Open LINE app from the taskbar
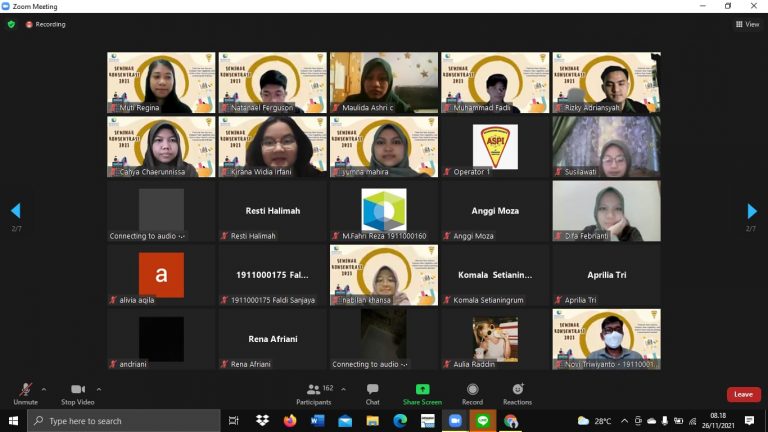Image resolution: width=768 pixels, height=432 pixels. [x=483, y=421]
